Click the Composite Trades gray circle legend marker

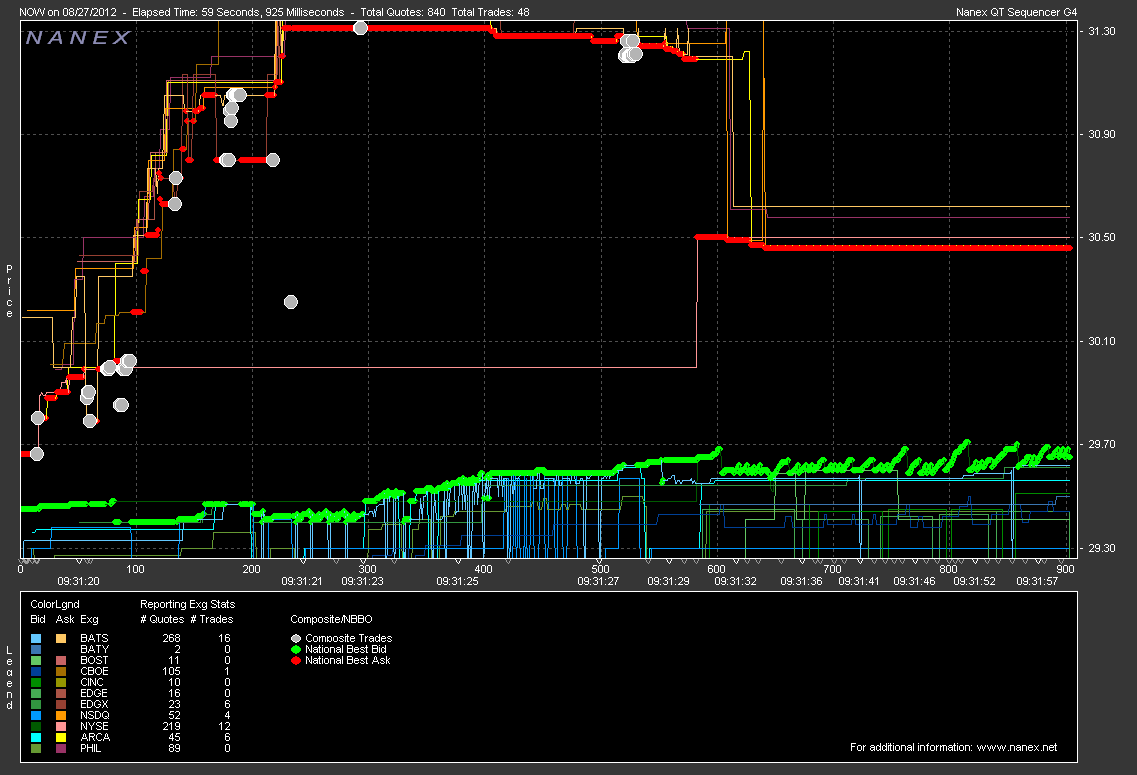point(296,639)
